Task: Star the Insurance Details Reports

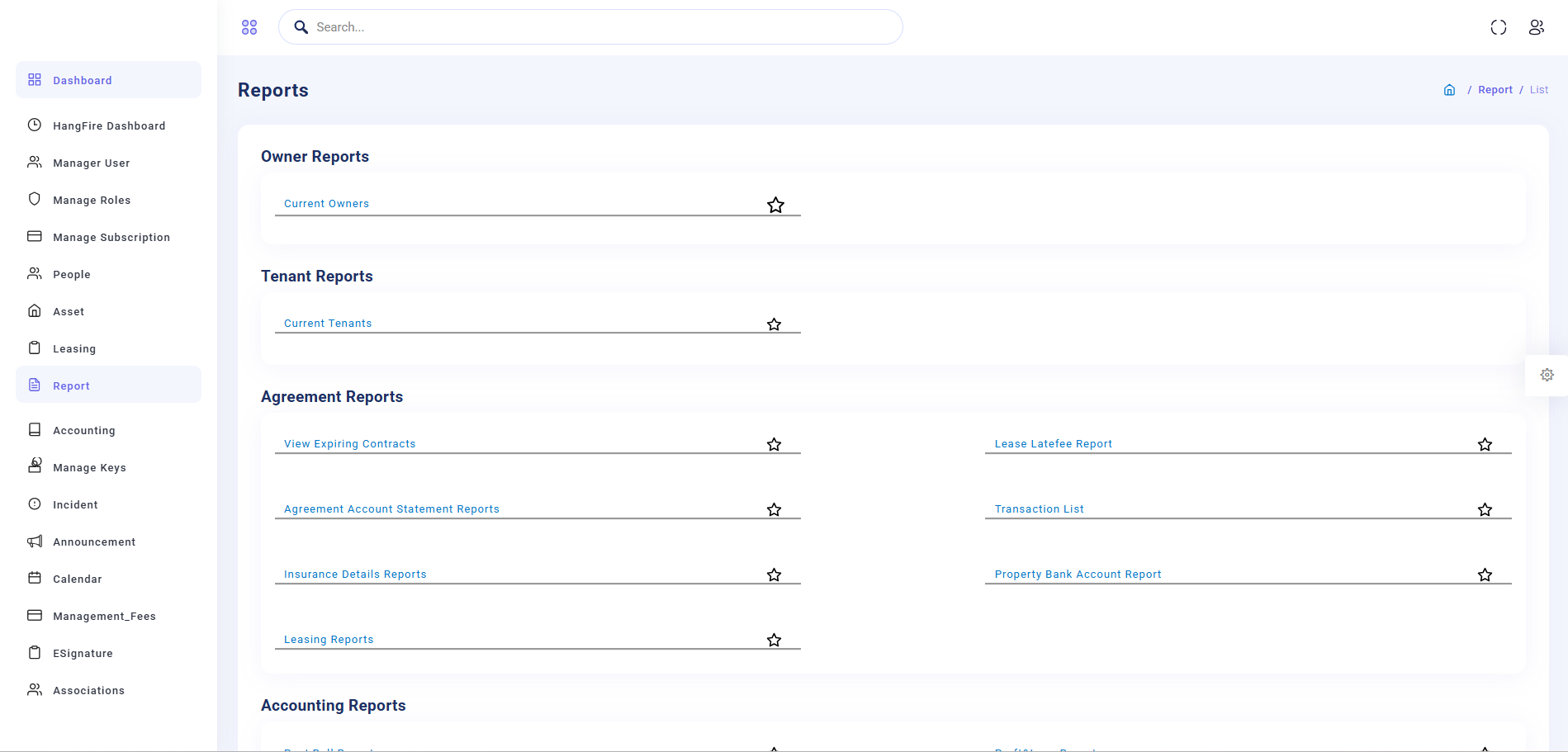Action: click(774, 575)
